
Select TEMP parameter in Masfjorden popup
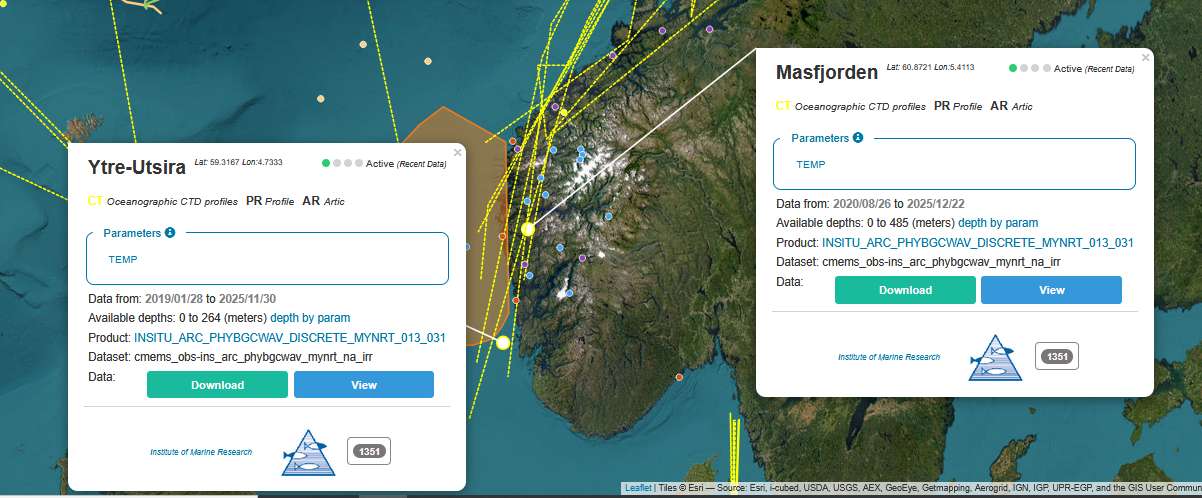click(810, 164)
